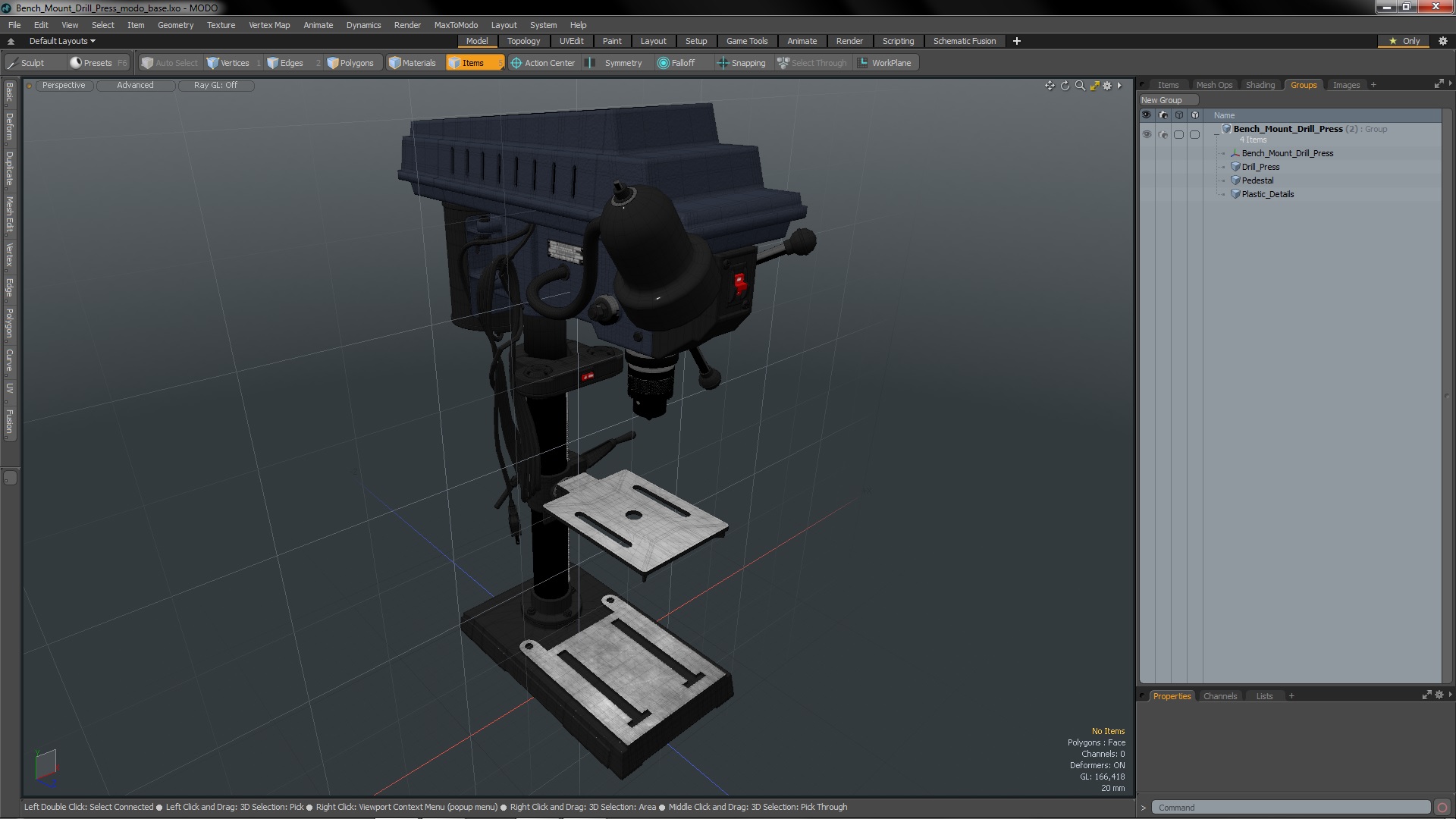The width and height of the screenshot is (1456, 819).
Task: Toggle visibility eye for Bench_Mount_Drill_Press group
Action: 1147,134
